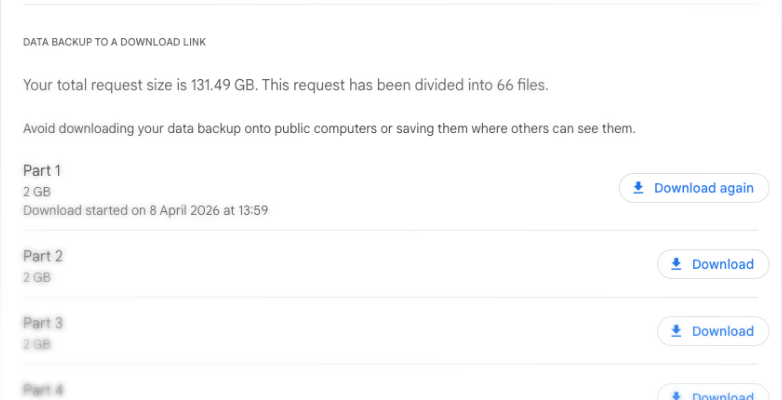Select the 'Part 1' file title
The width and height of the screenshot is (782, 400).
point(42,171)
